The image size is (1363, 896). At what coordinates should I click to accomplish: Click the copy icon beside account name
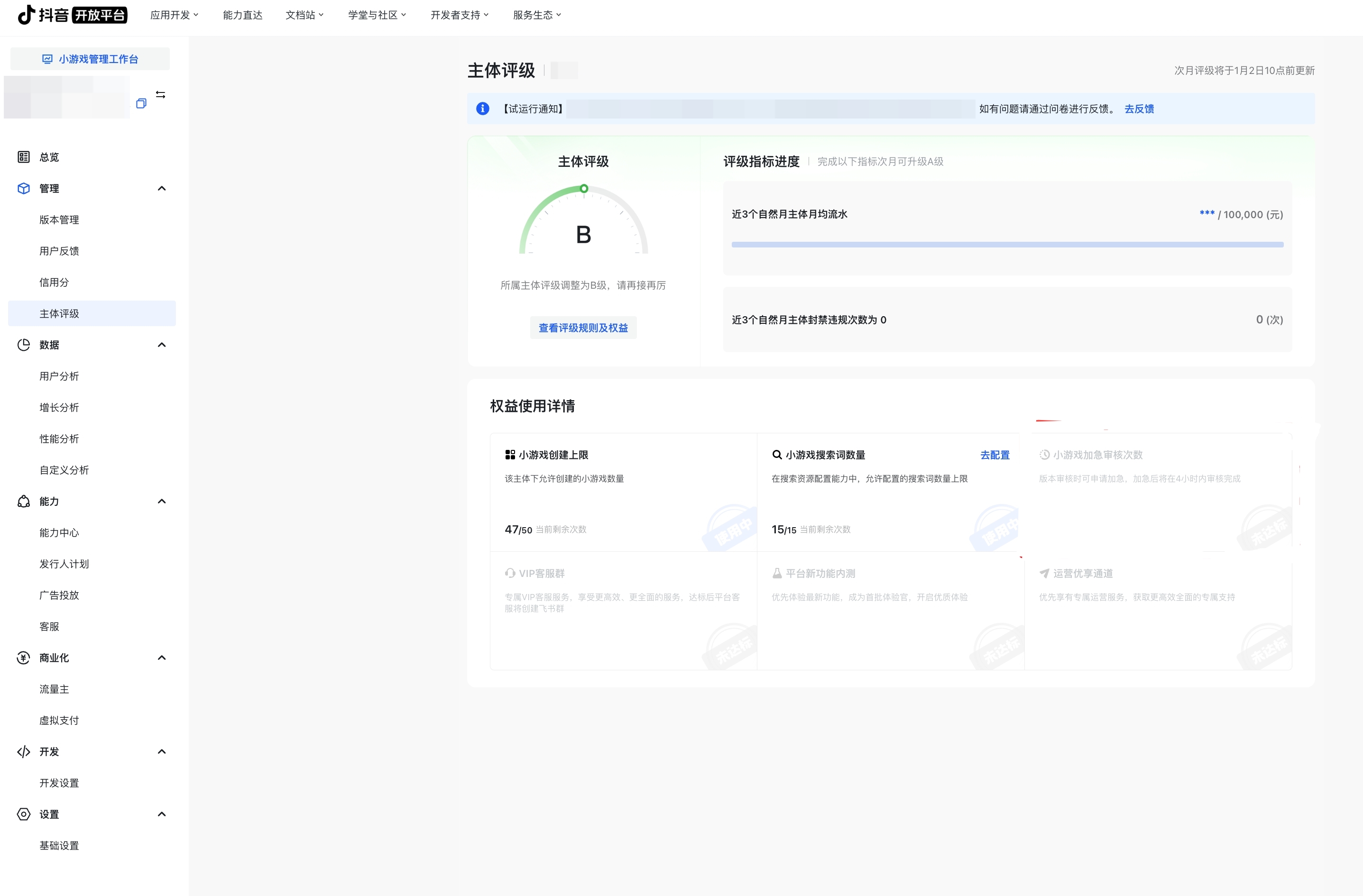point(141,103)
